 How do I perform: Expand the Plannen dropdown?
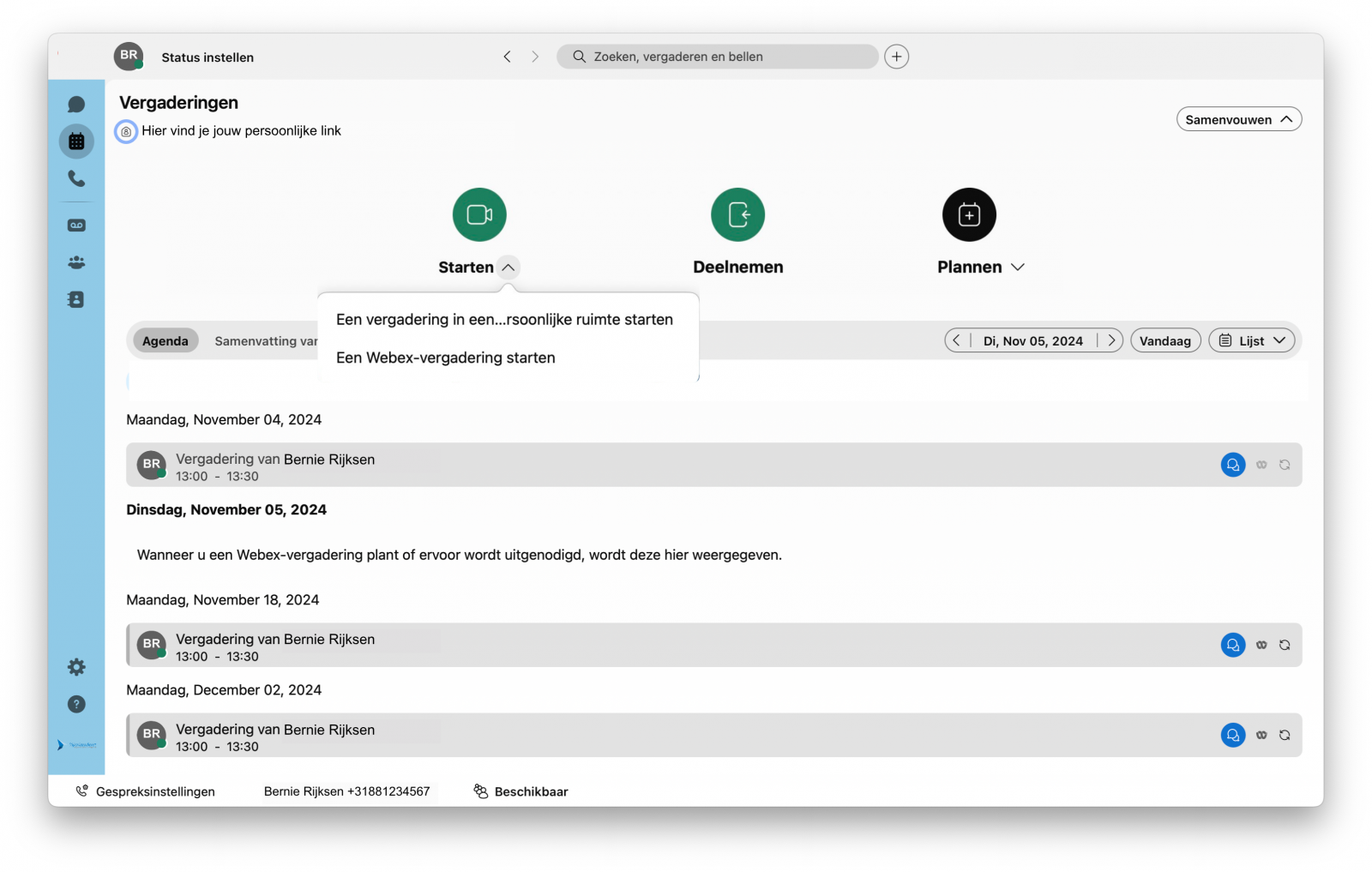(x=1017, y=268)
